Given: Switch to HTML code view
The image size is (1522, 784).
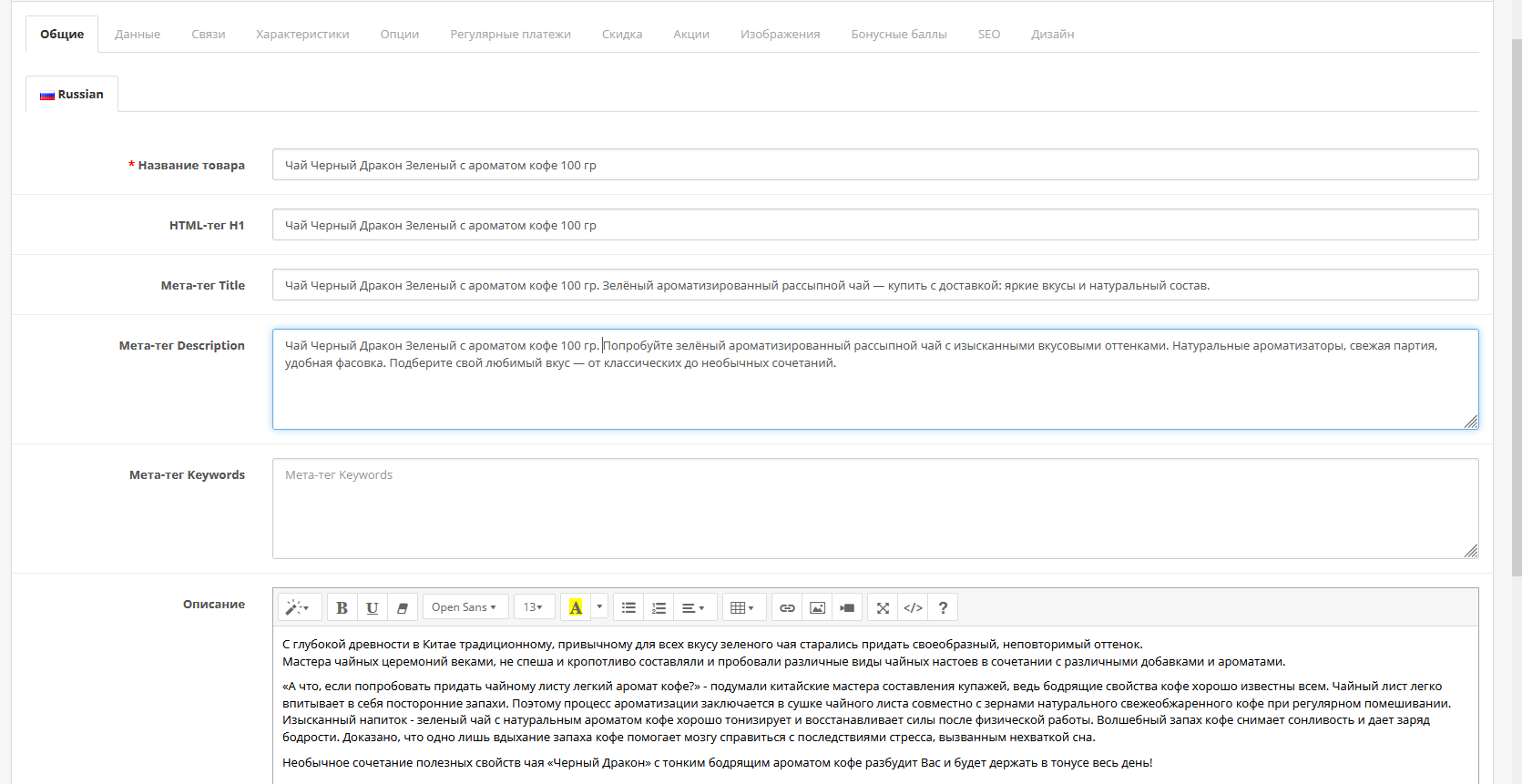Looking at the screenshot, I should [913, 607].
